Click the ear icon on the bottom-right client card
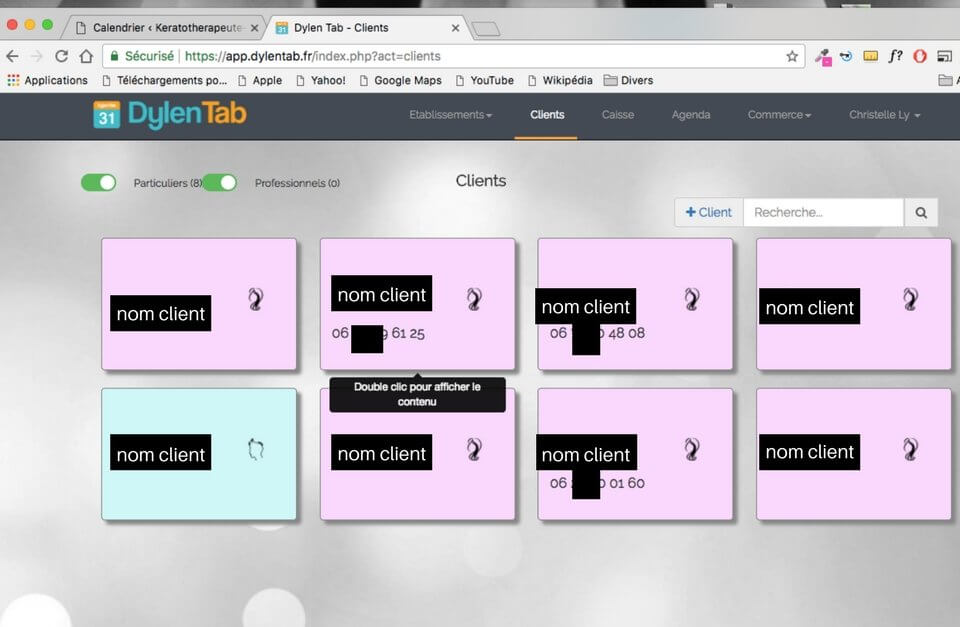The width and height of the screenshot is (960, 627). pos(910,450)
